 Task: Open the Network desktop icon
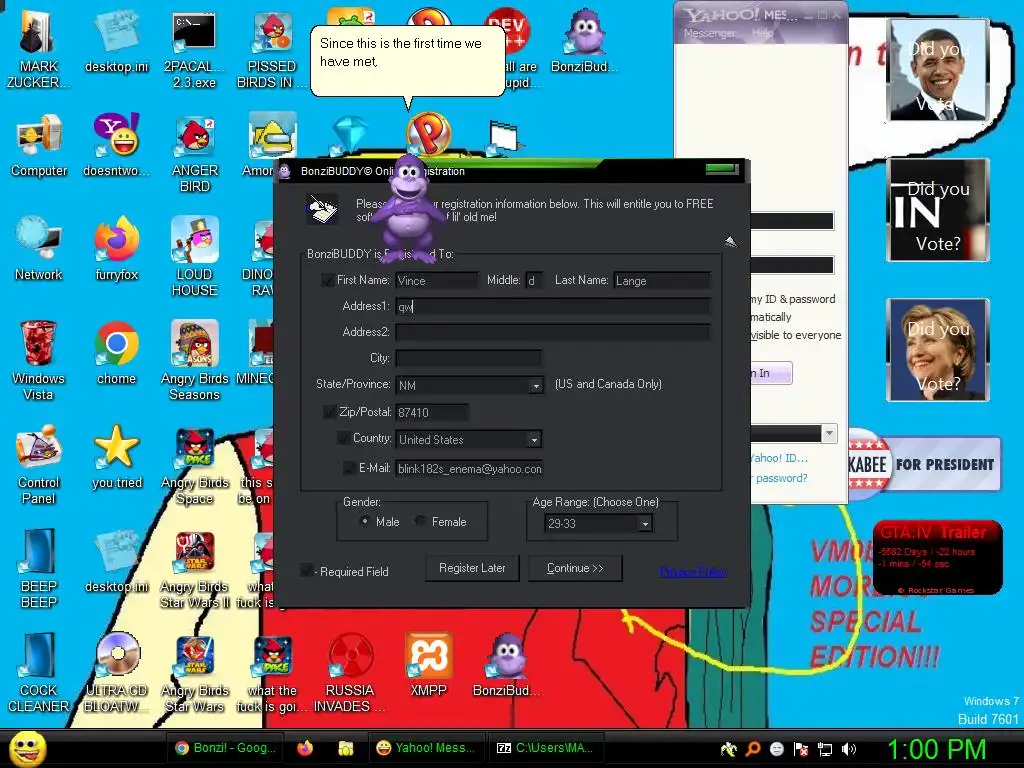click(x=39, y=249)
